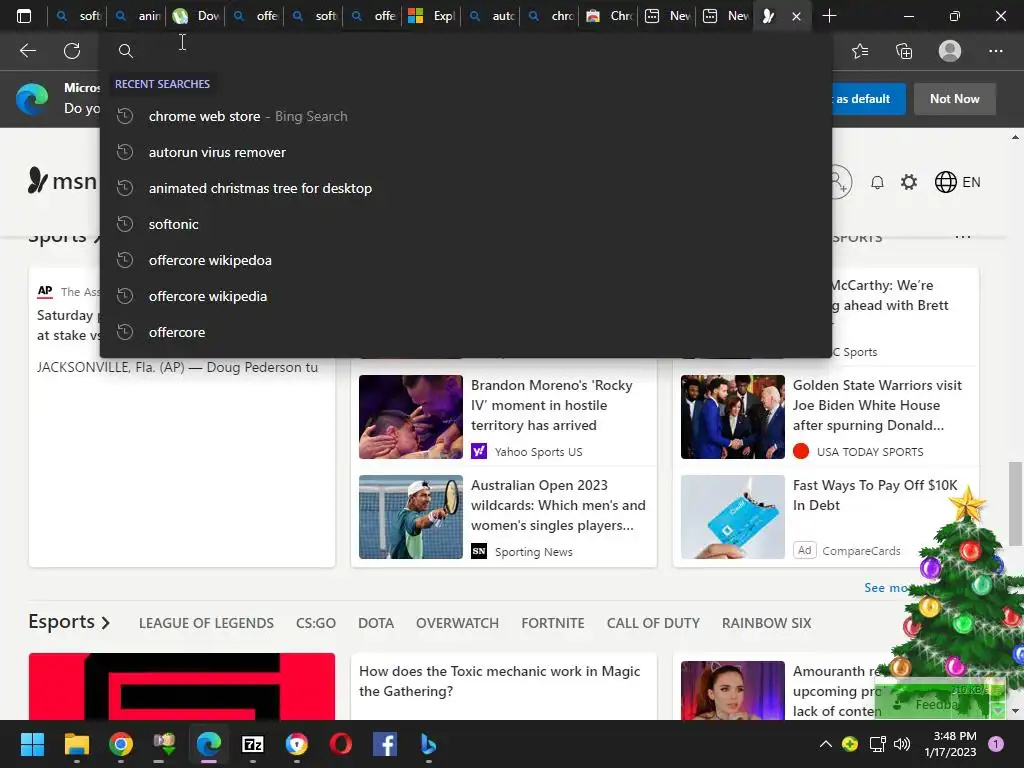Open Golden State Warriors White House article
The width and height of the screenshot is (1024, 768).
pyautogui.click(x=877, y=405)
